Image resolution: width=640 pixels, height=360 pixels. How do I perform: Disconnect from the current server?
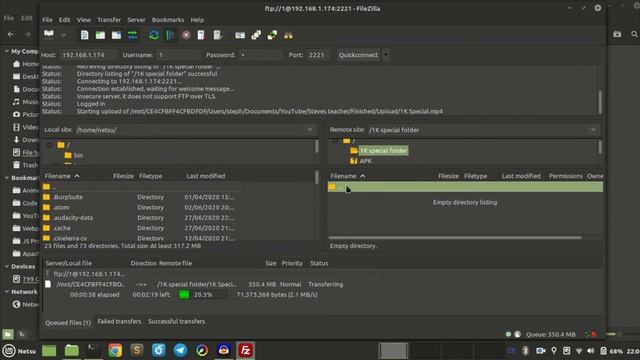click(201, 35)
